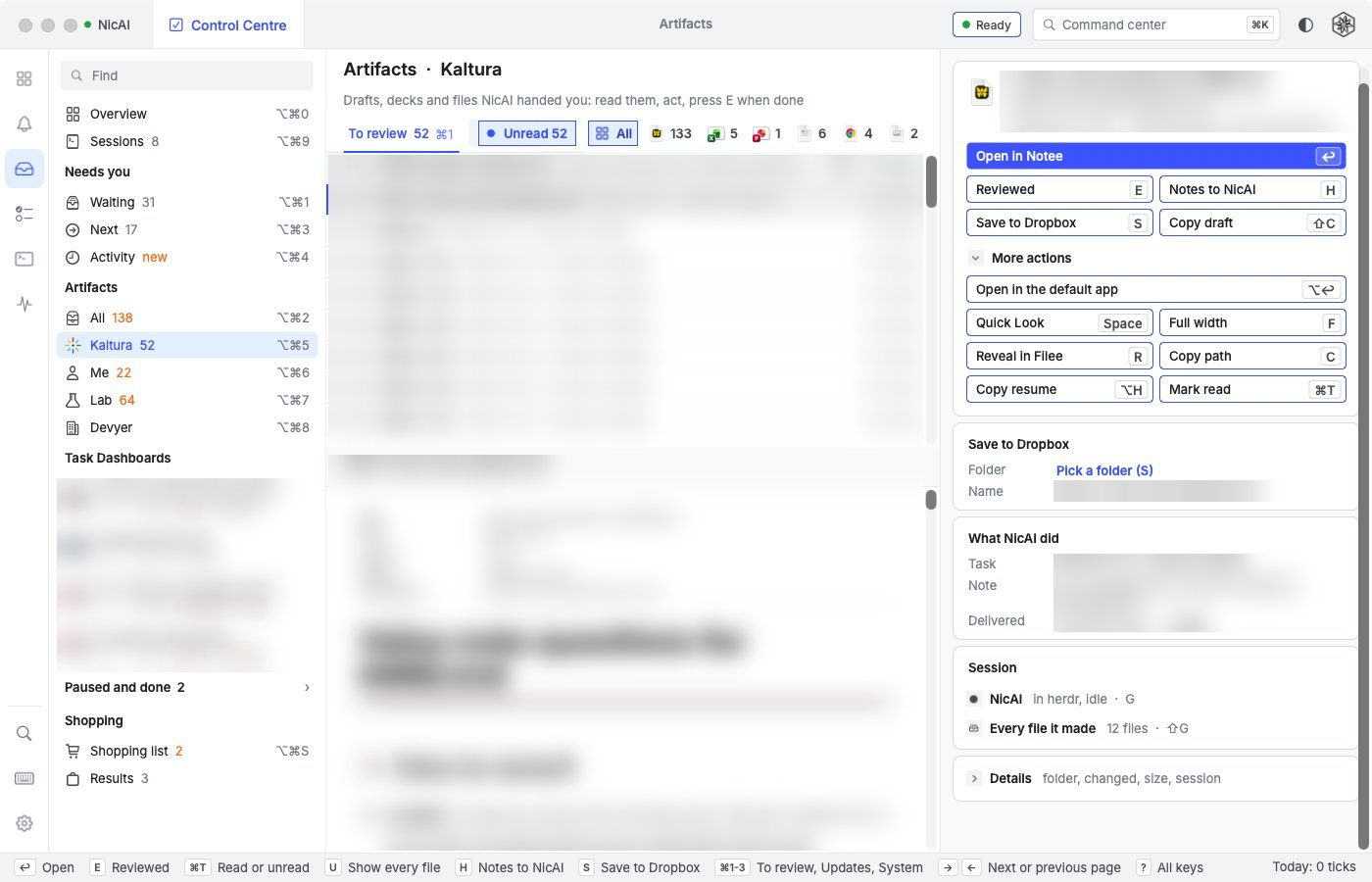Click the snowflake avatar icon top right
This screenshot has width=1372, height=882.
[1344, 24]
